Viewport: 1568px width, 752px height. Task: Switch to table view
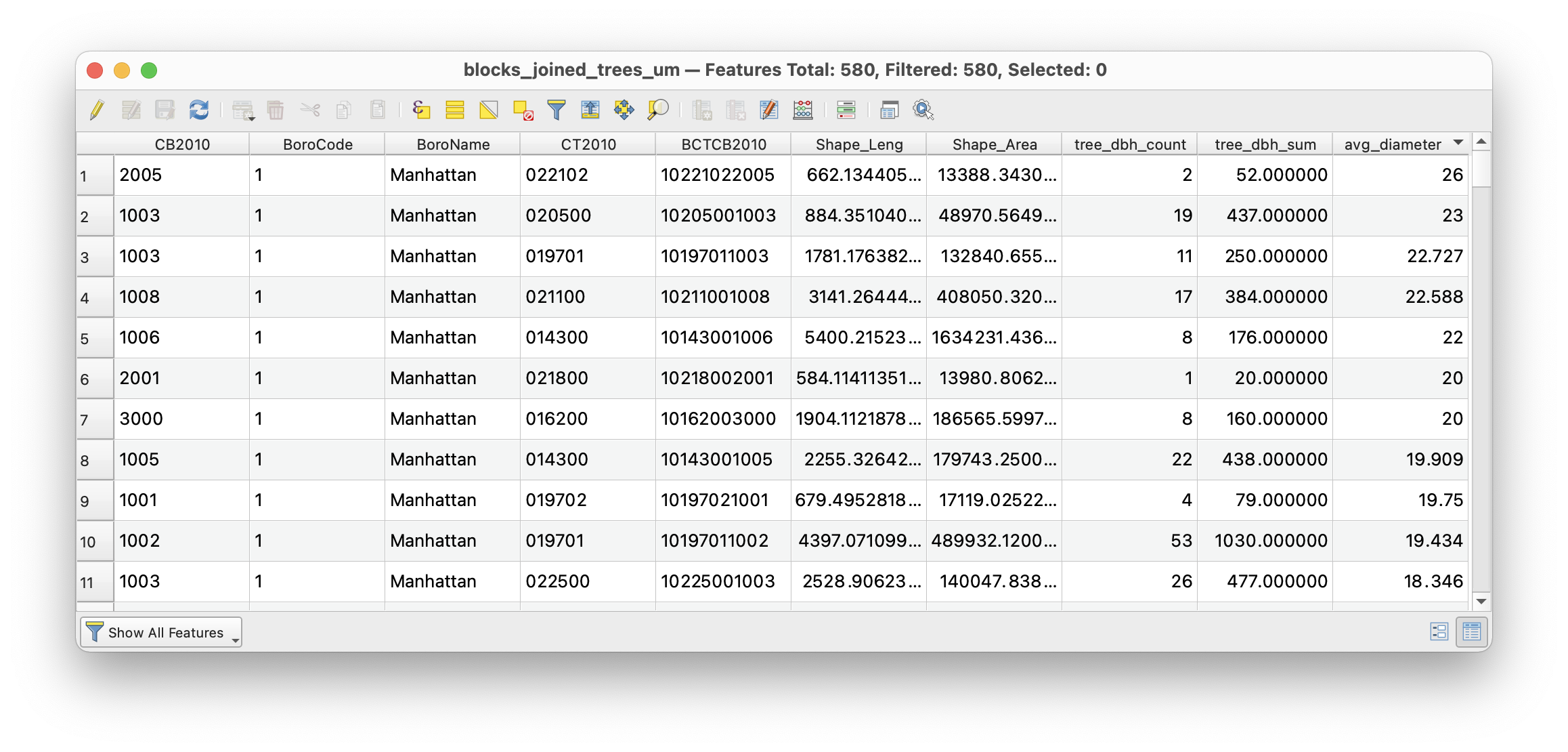1471,632
